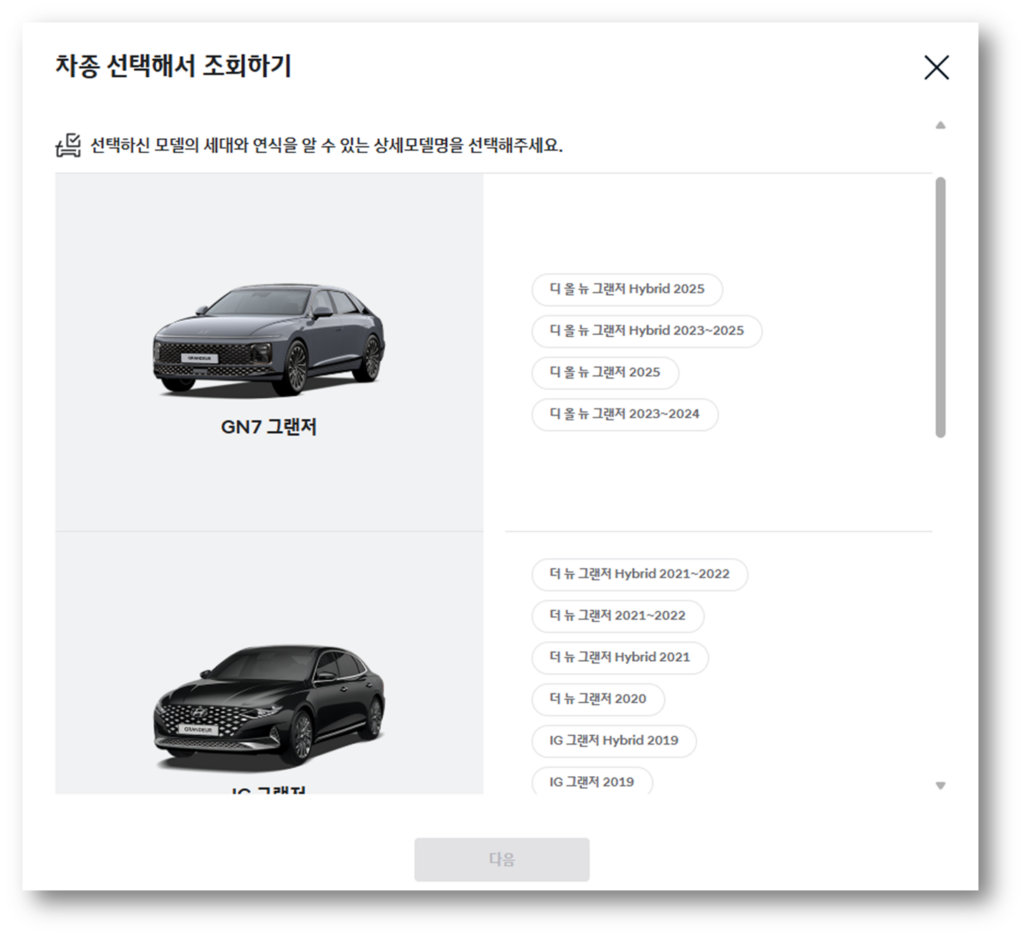This screenshot has width=1024, height=936.
Task: Pick 더 뉴 그랜저 Hybrid 2021
Action: coord(621,658)
